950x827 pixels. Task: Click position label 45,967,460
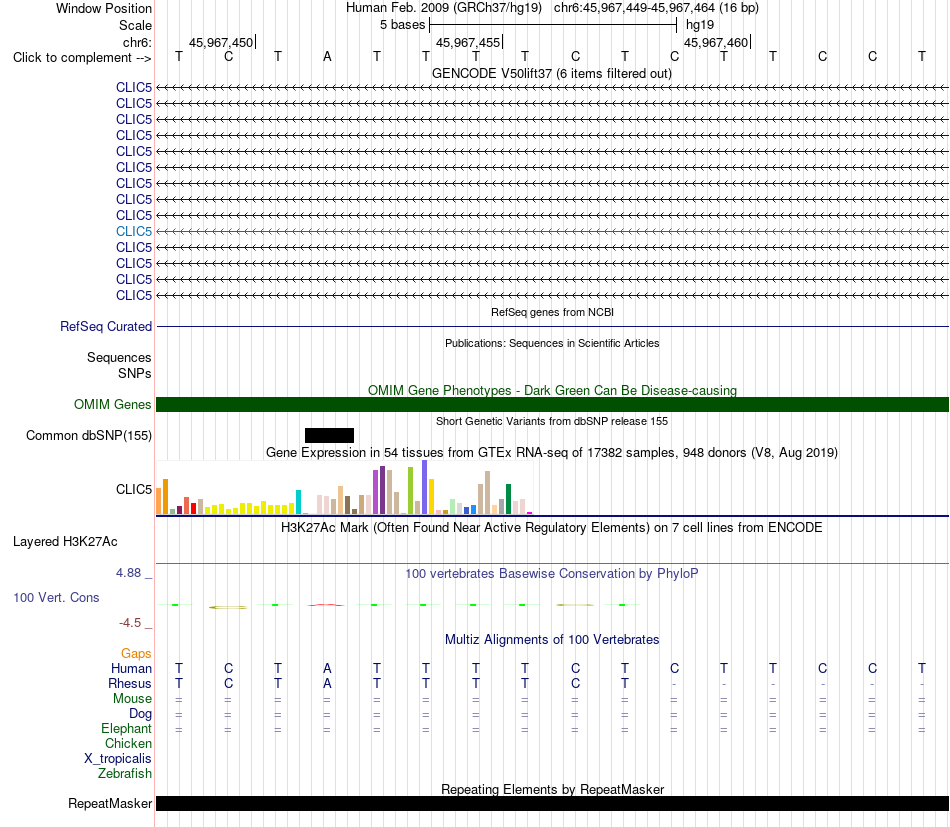click(x=716, y=42)
